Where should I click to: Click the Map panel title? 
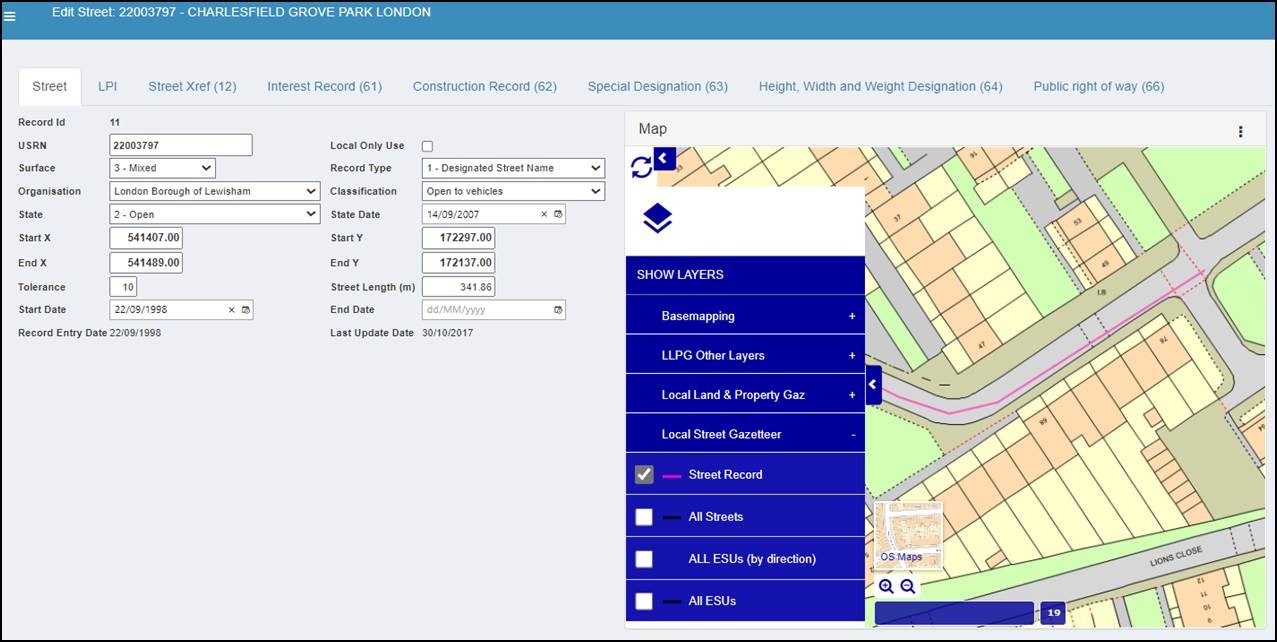(x=652, y=129)
